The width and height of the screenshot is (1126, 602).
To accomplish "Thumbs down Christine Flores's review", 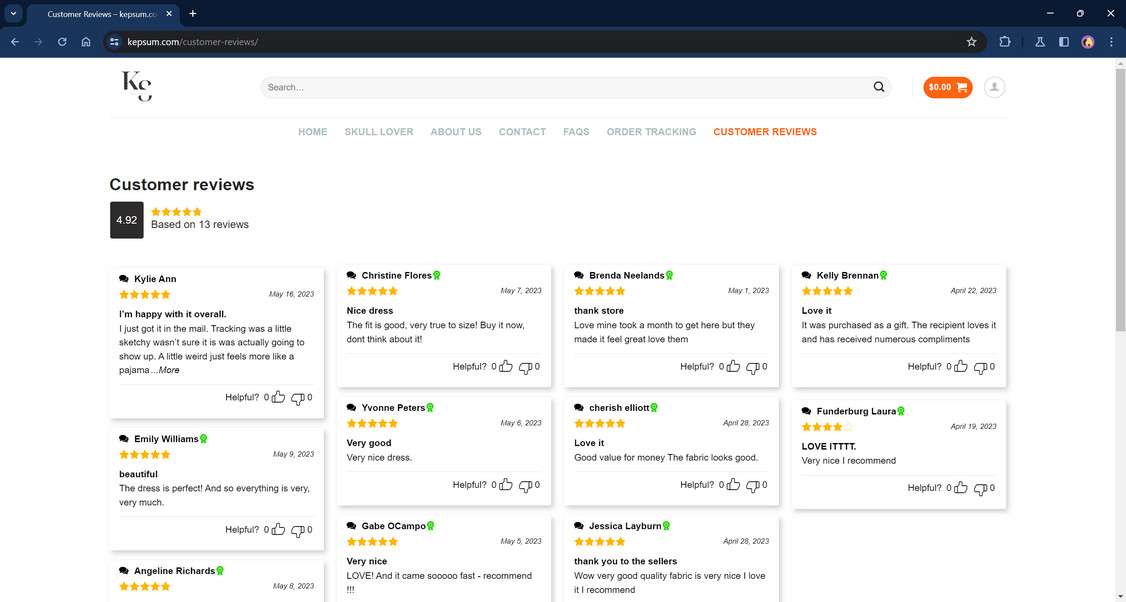I will [525, 368].
